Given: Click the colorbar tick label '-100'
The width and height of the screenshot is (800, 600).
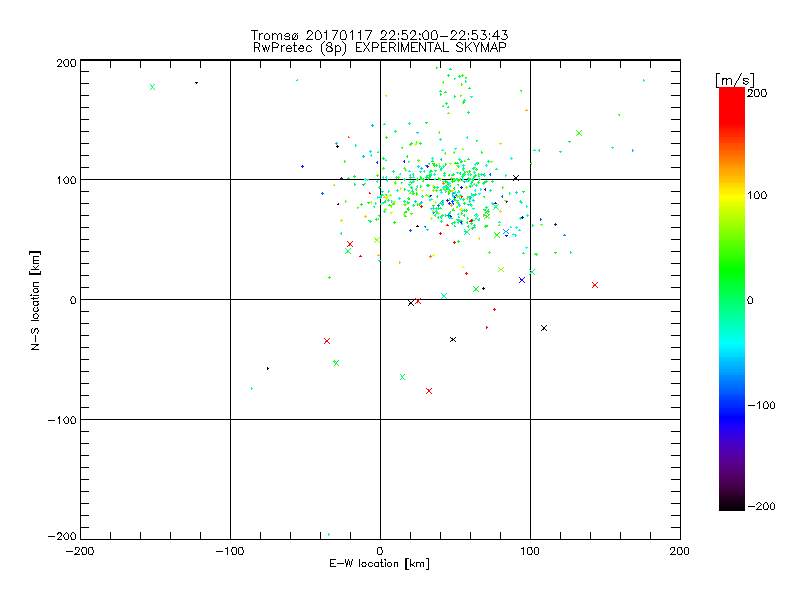Looking at the screenshot, I should click(x=761, y=405).
